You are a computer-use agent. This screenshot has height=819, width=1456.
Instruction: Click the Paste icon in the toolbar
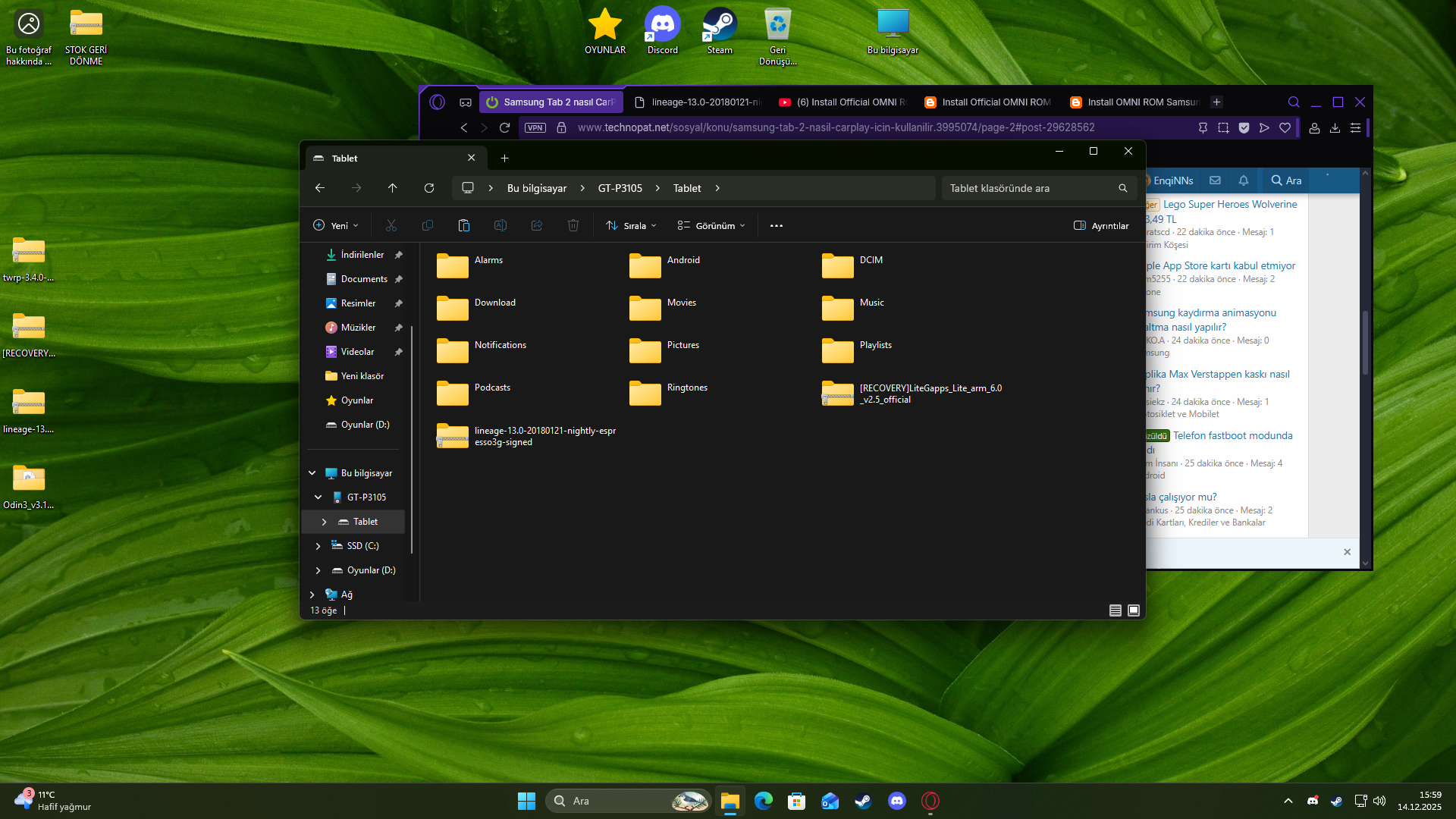pyautogui.click(x=464, y=225)
